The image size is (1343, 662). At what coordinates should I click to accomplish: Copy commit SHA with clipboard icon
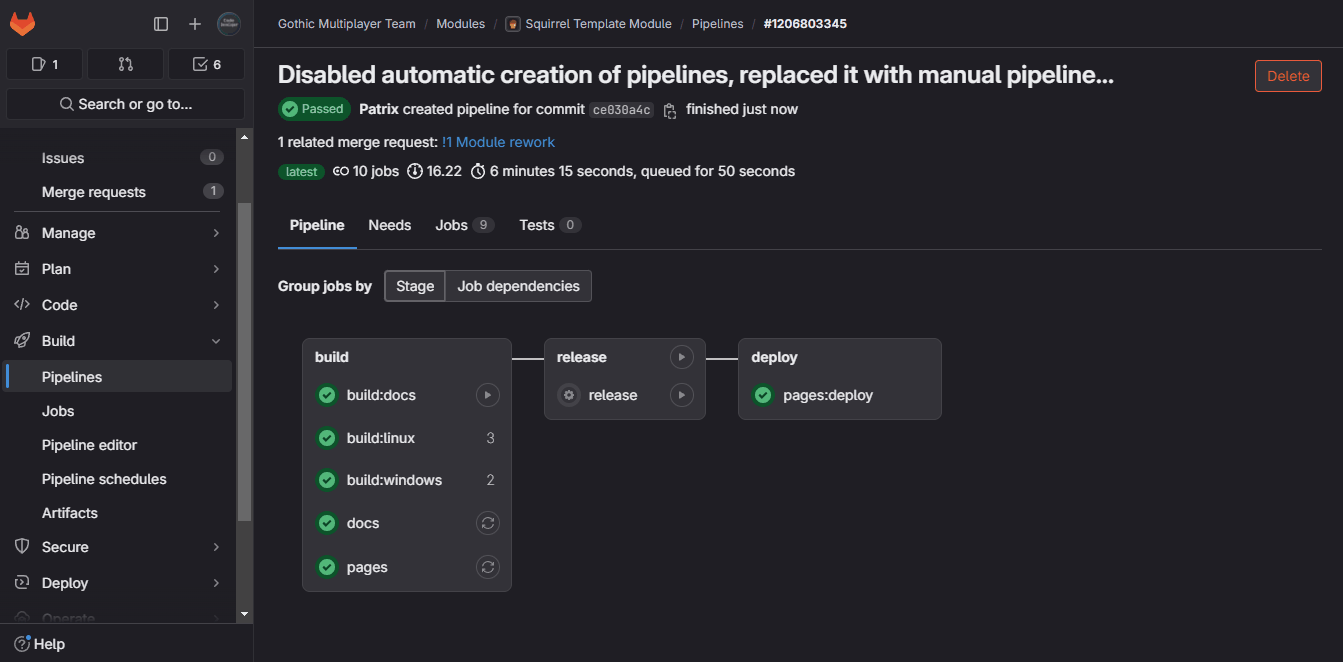click(670, 110)
